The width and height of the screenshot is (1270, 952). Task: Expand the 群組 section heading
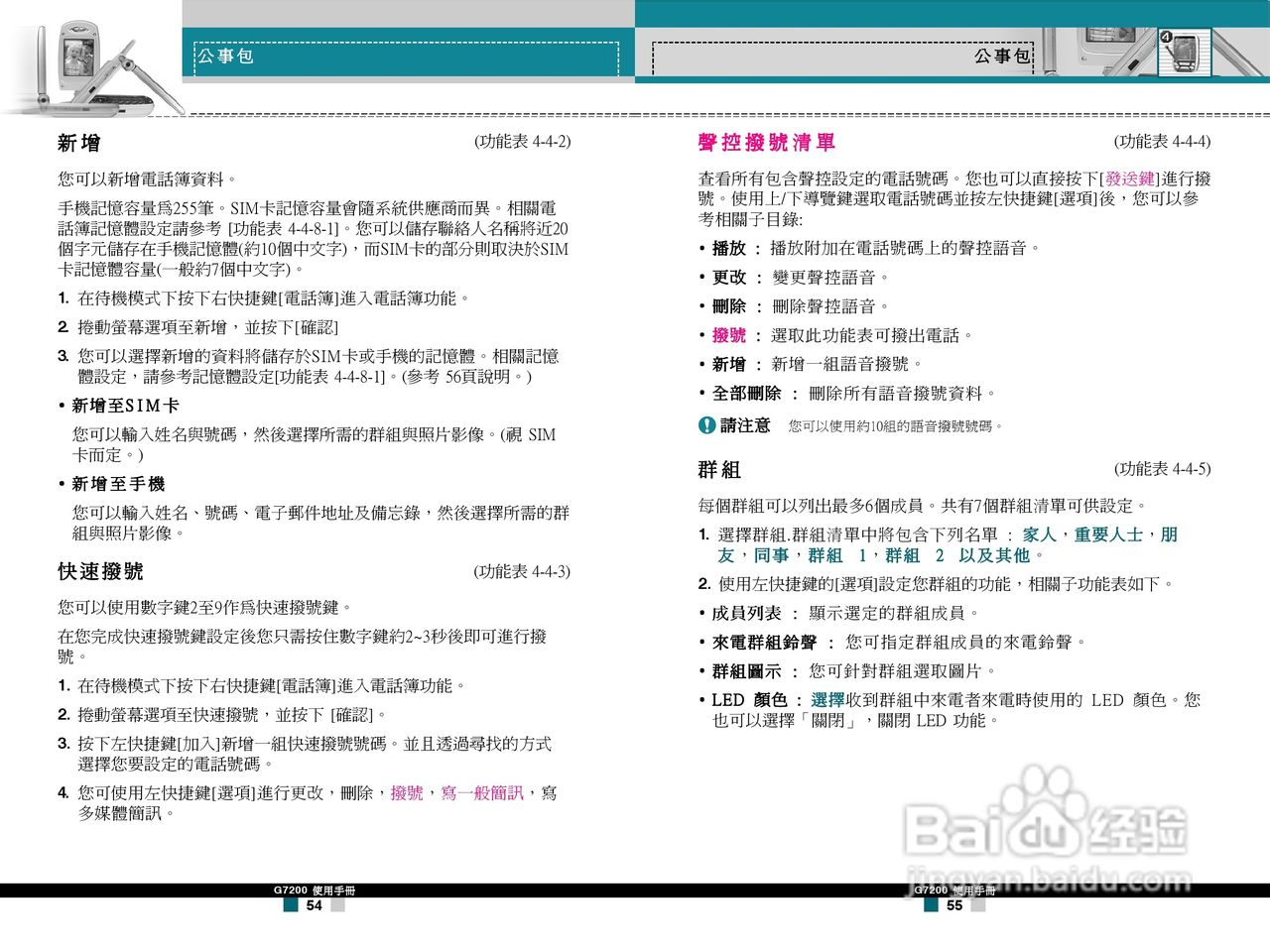click(x=717, y=470)
